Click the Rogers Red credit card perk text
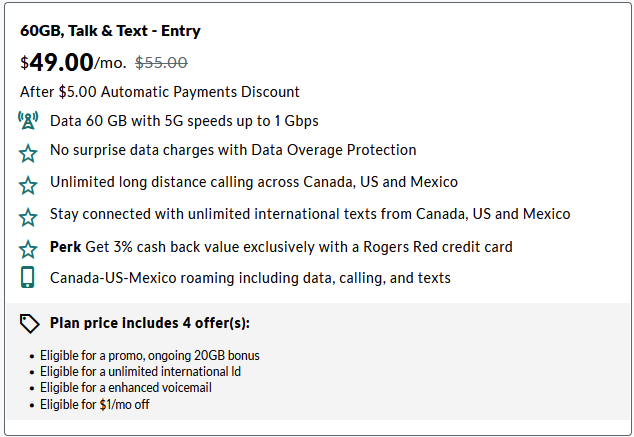634x437 pixels. (281, 247)
